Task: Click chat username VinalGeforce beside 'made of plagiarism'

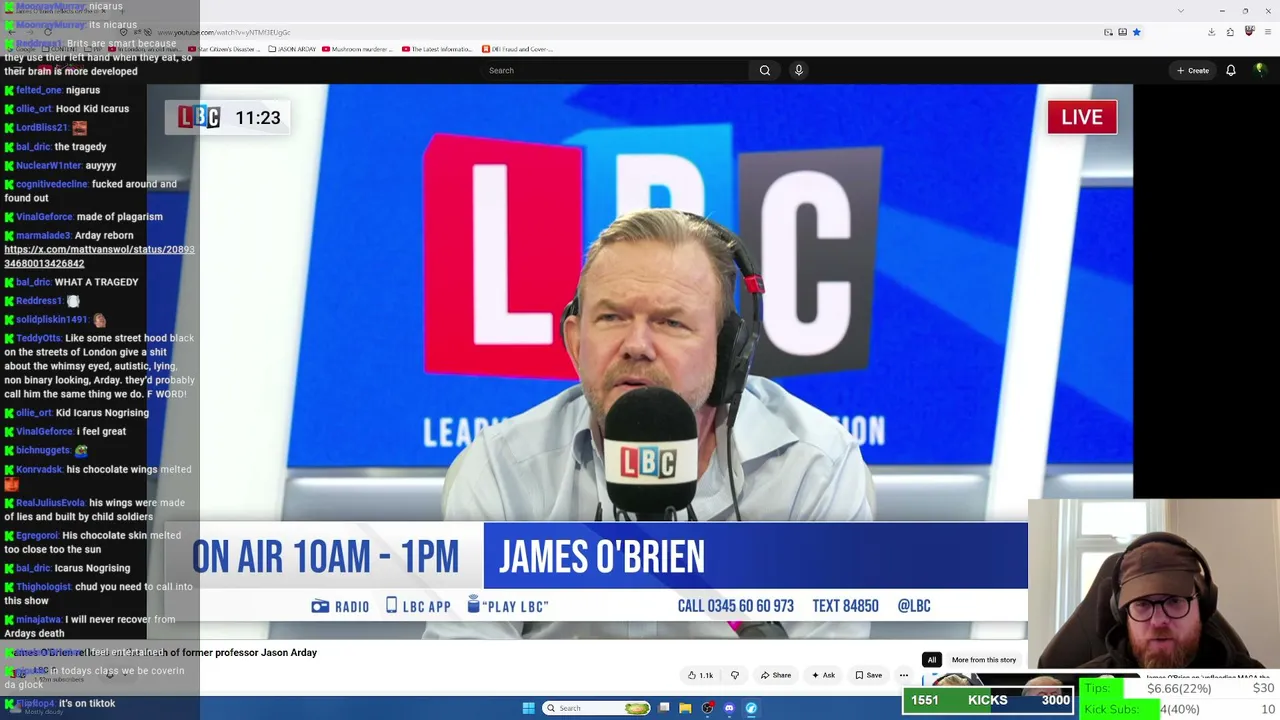Action: [x=44, y=217]
